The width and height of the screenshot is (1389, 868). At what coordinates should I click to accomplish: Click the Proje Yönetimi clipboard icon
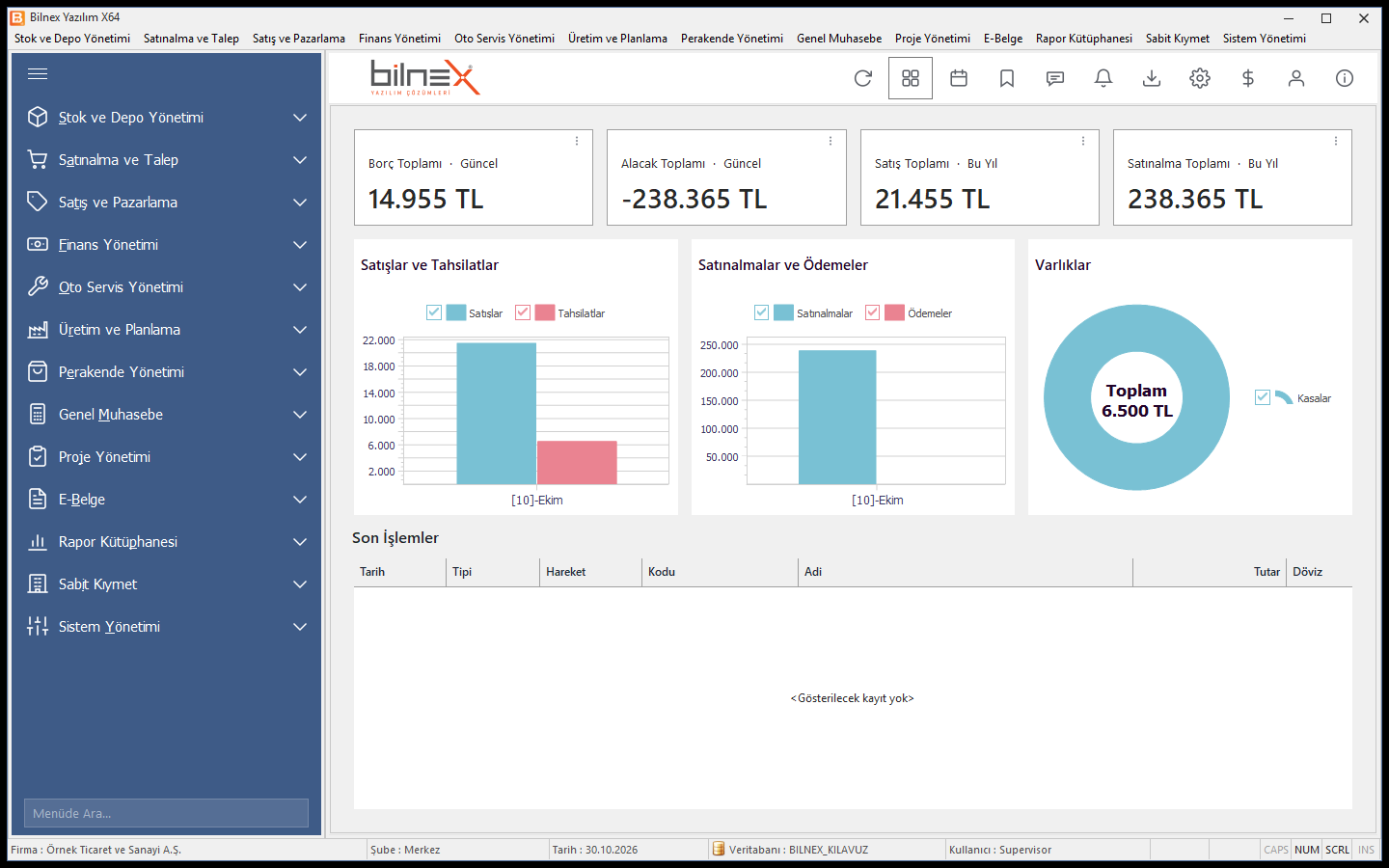[x=38, y=456]
